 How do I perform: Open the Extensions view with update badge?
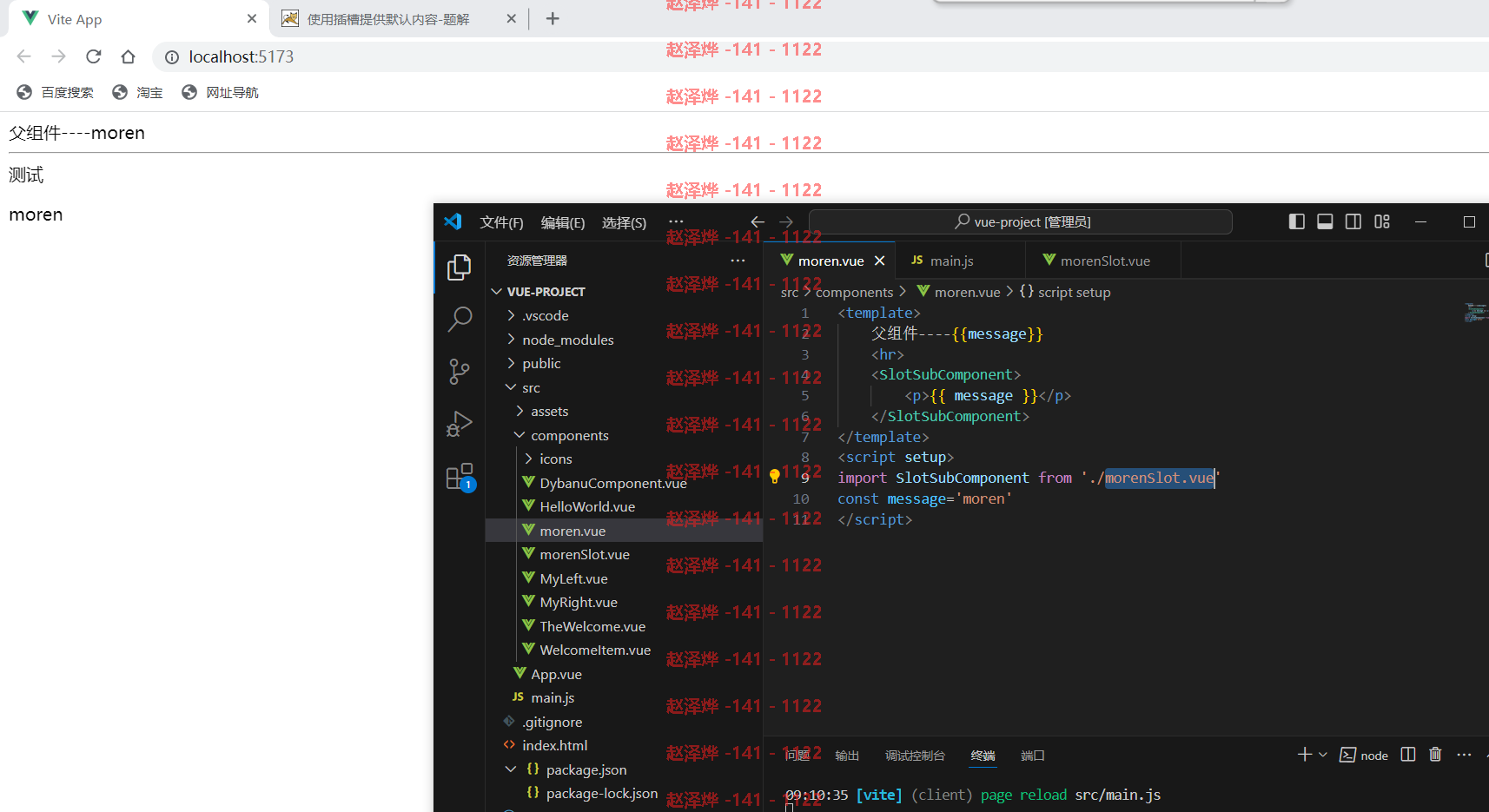pos(460,477)
